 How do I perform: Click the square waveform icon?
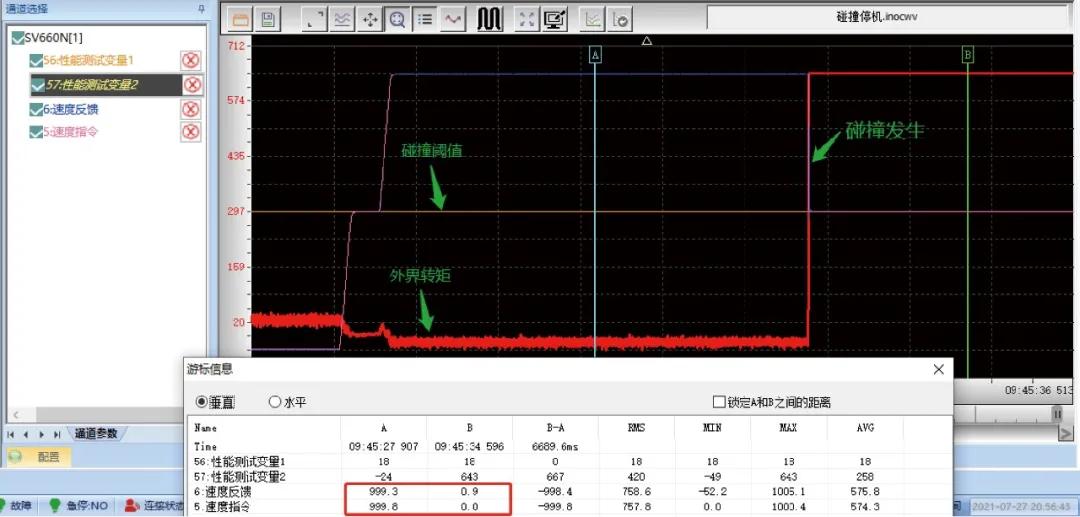[489, 19]
